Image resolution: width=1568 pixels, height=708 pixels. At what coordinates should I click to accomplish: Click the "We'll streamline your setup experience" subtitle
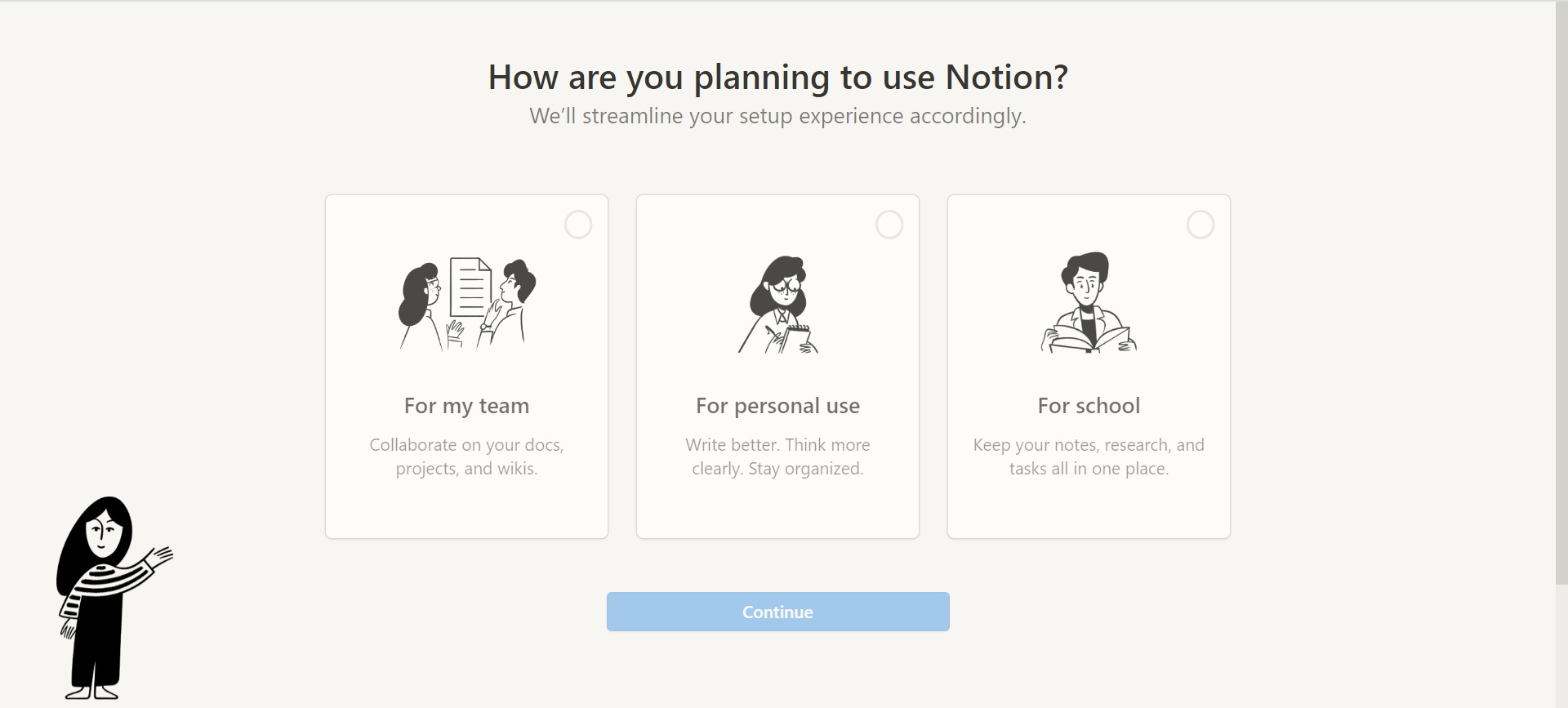coord(777,116)
